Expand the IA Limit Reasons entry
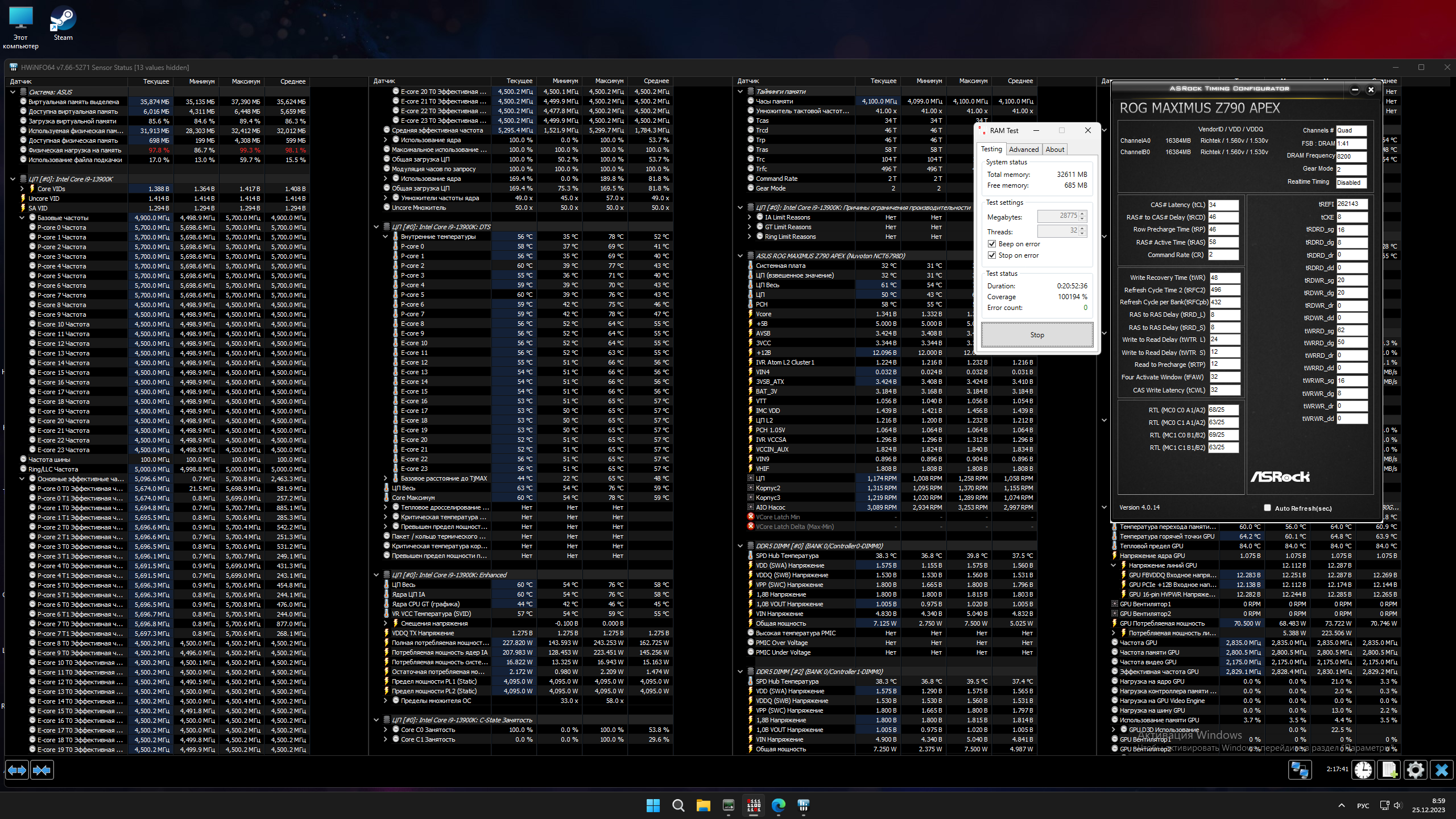The width and height of the screenshot is (1456, 819). pos(749,217)
